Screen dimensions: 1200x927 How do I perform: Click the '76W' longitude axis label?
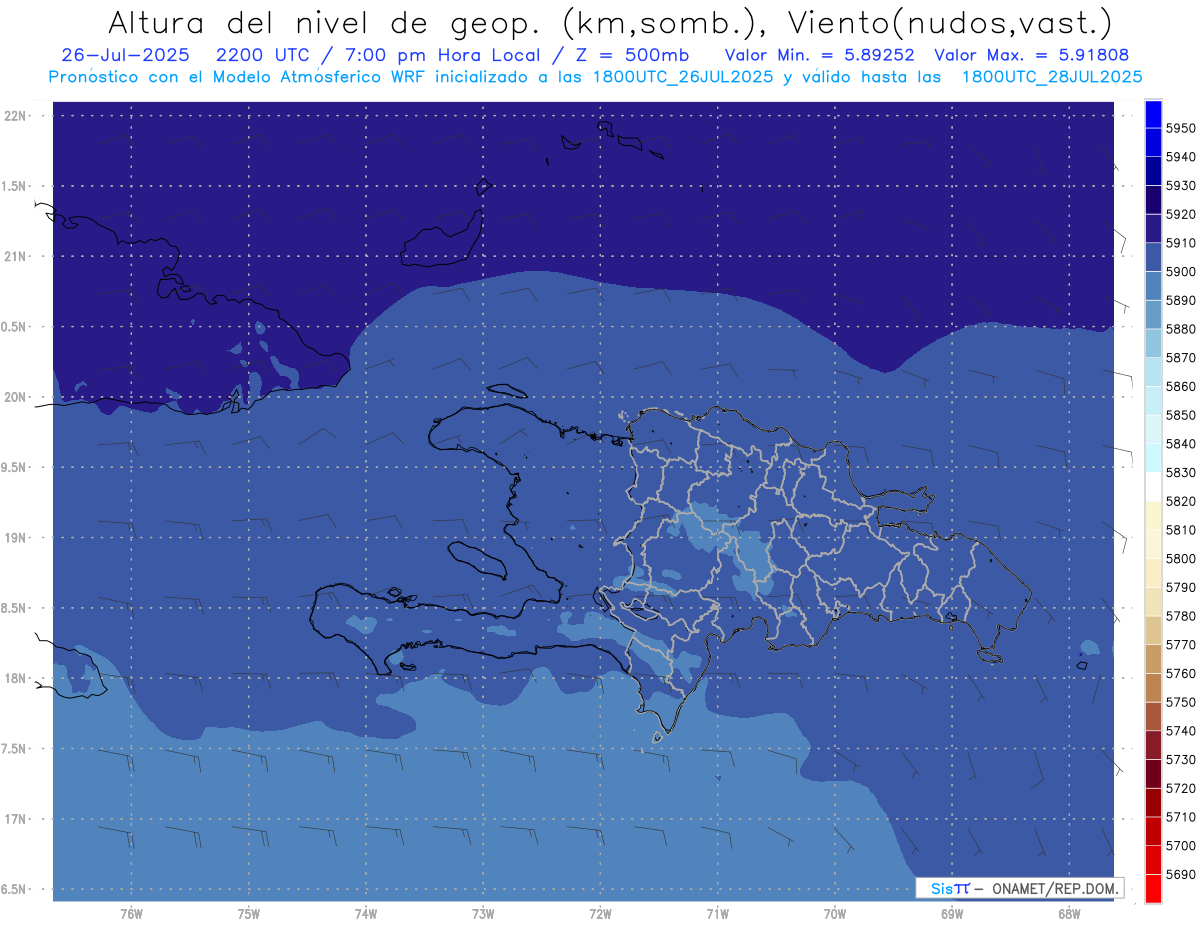pyautogui.click(x=131, y=914)
